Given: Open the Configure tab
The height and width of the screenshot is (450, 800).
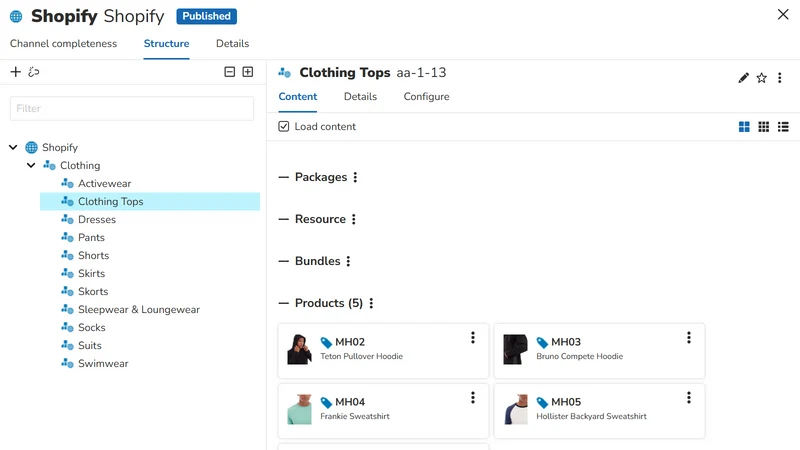Looking at the screenshot, I should (427, 96).
